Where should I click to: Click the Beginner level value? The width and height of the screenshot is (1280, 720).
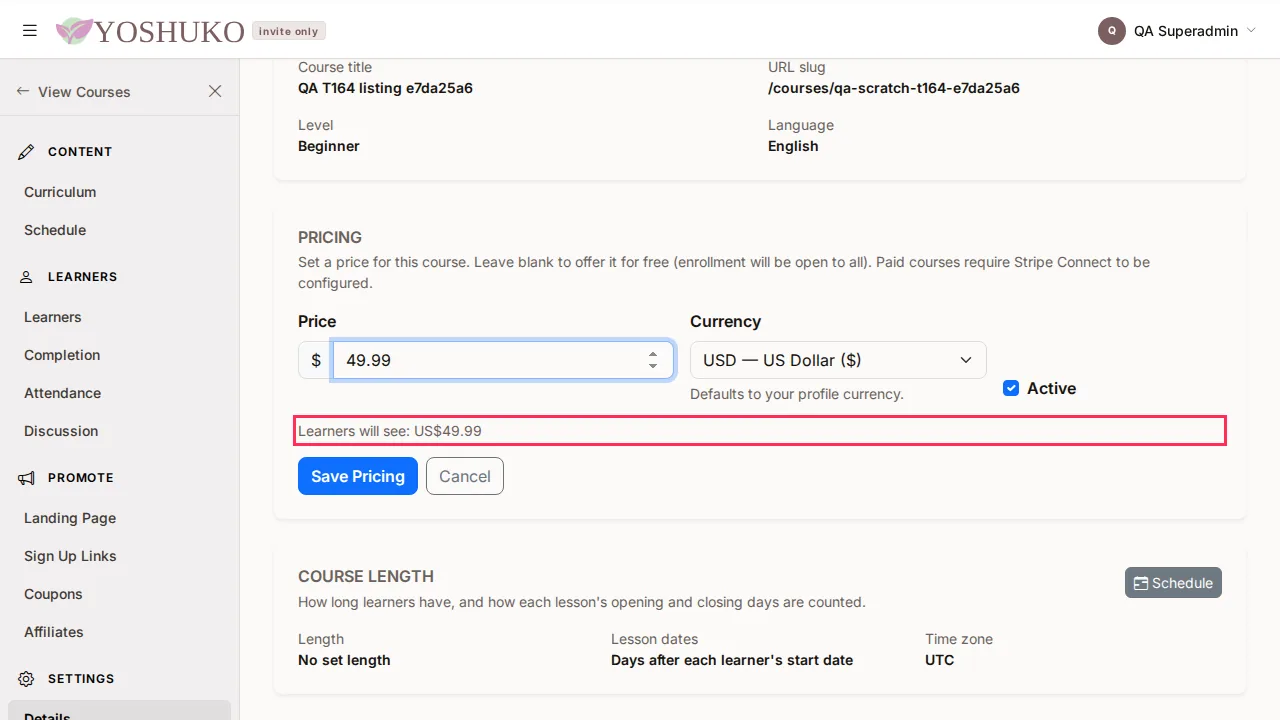(x=329, y=146)
